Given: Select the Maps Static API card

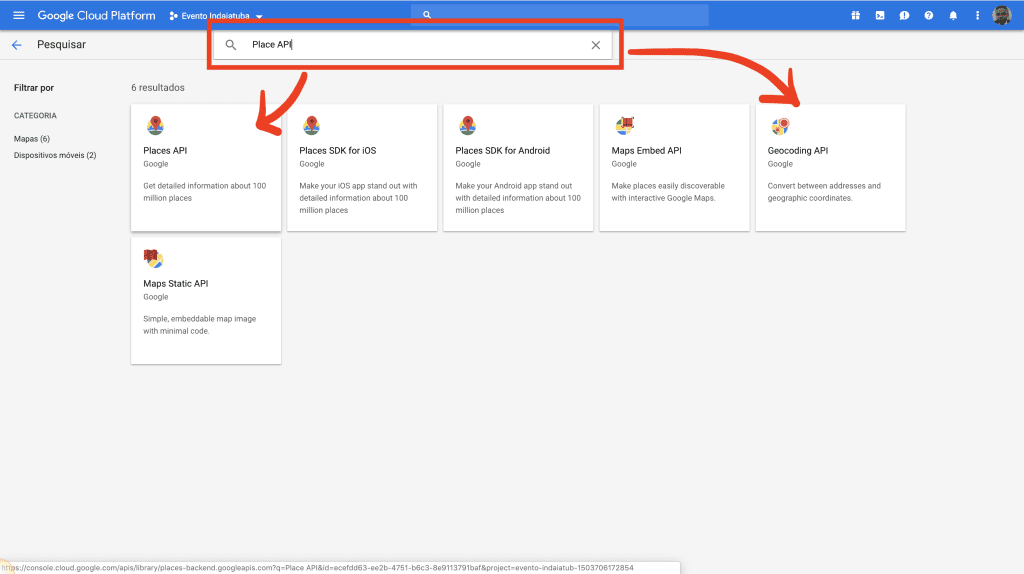Looking at the screenshot, I should (x=205, y=300).
